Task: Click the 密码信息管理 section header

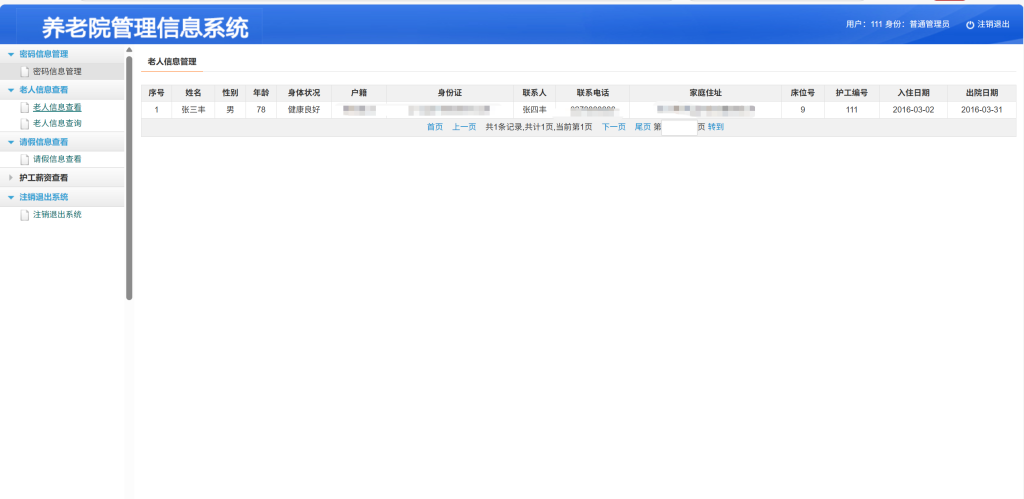Action: [62, 54]
